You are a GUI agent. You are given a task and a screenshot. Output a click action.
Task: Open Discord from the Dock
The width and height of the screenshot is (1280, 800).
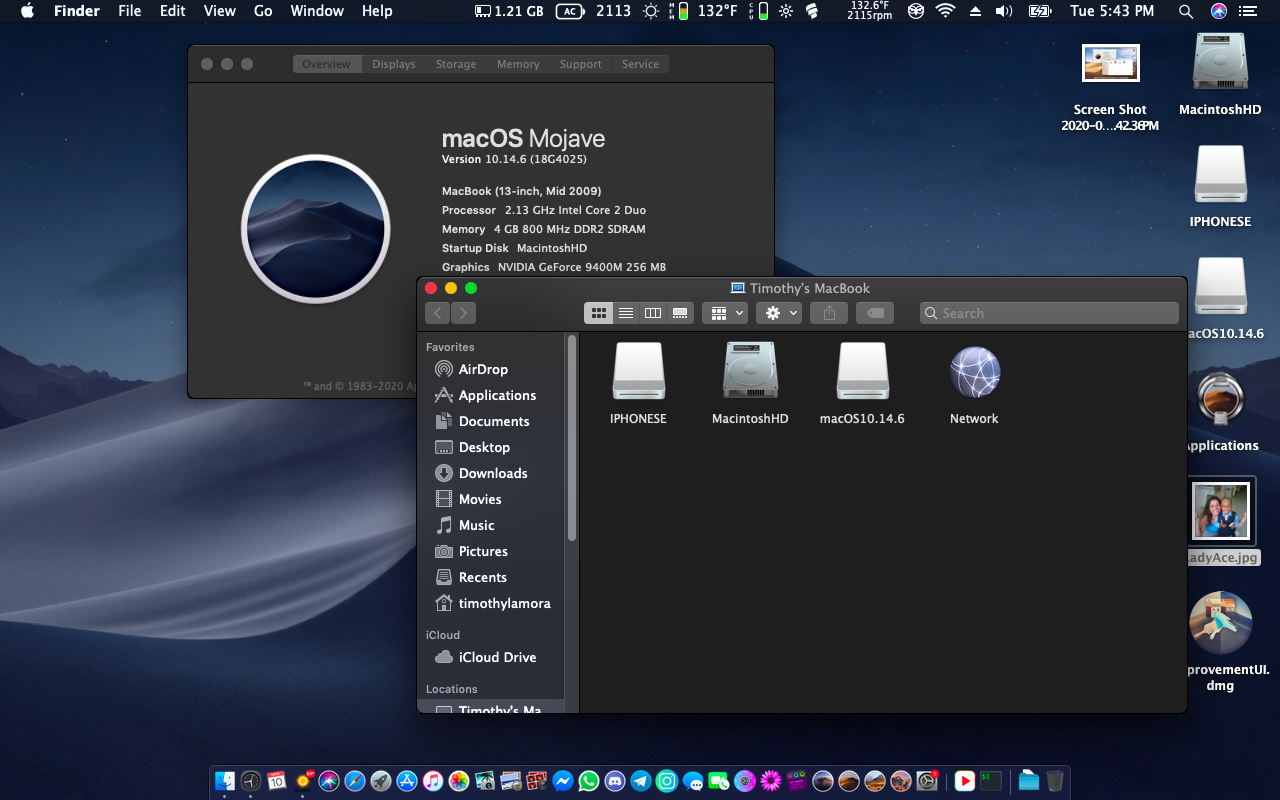pyautogui.click(x=615, y=781)
